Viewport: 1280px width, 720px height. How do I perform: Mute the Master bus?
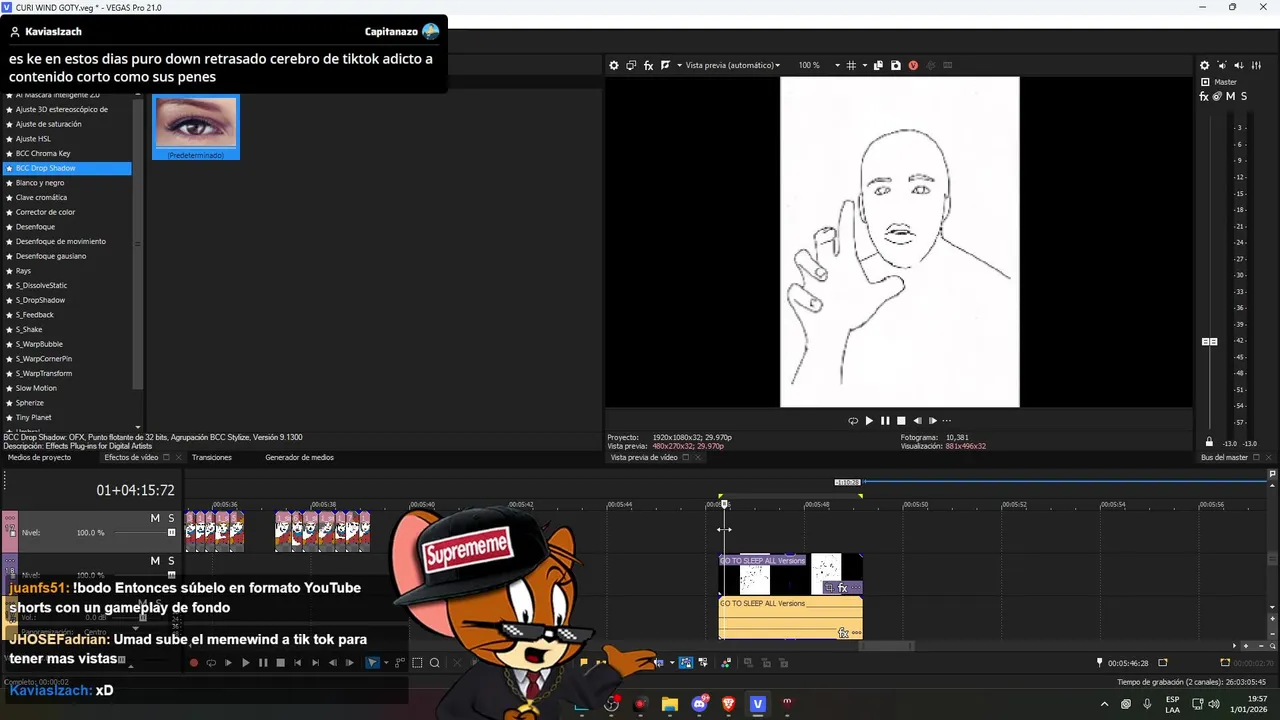click(x=1231, y=96)
